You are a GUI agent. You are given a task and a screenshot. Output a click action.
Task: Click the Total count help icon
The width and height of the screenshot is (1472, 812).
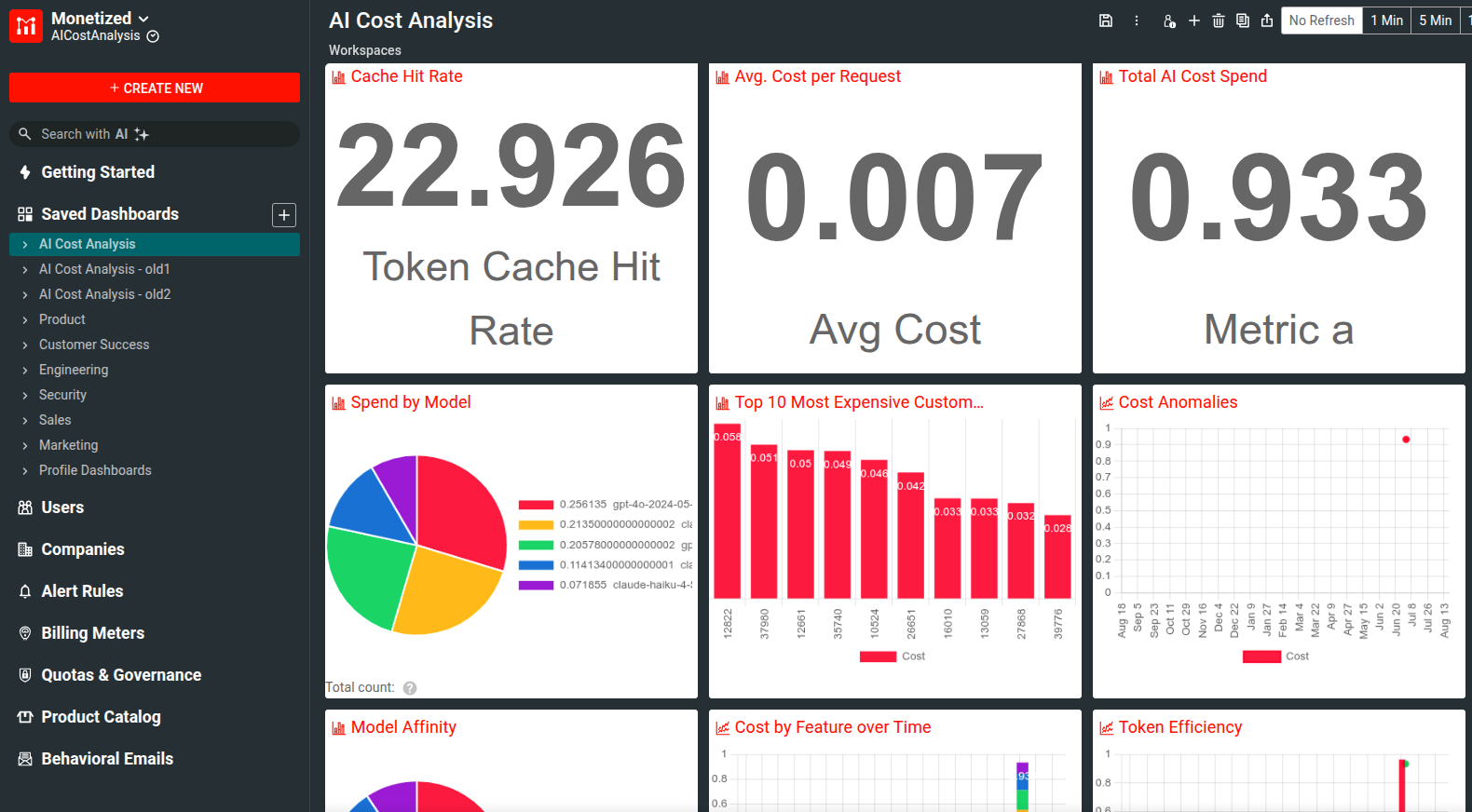click(410, 688)
